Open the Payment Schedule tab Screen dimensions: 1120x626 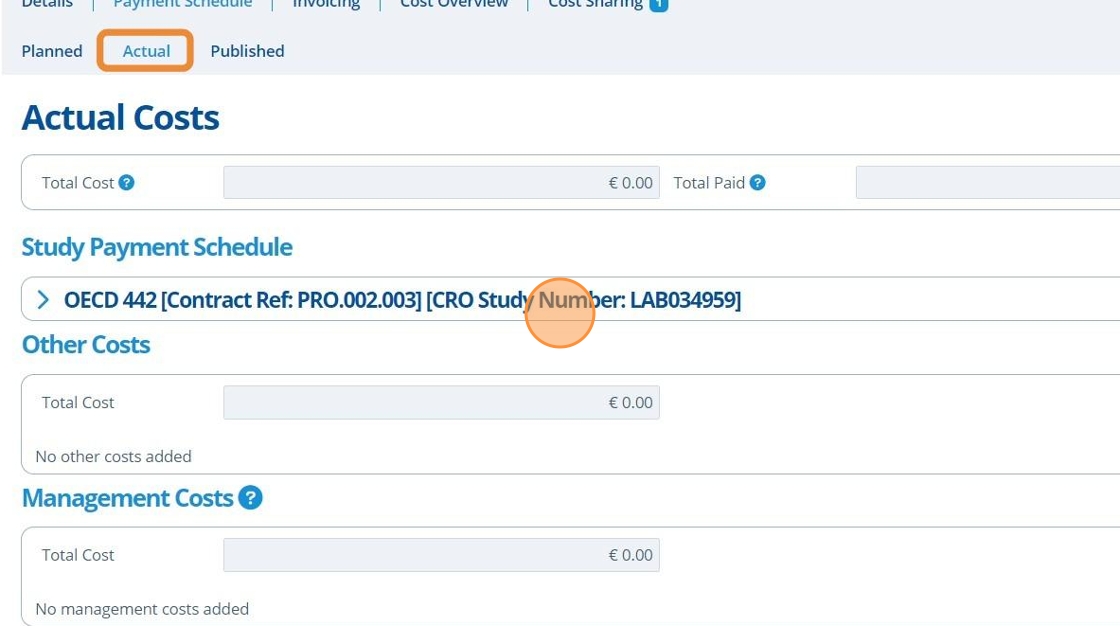(x=183, y=4)
